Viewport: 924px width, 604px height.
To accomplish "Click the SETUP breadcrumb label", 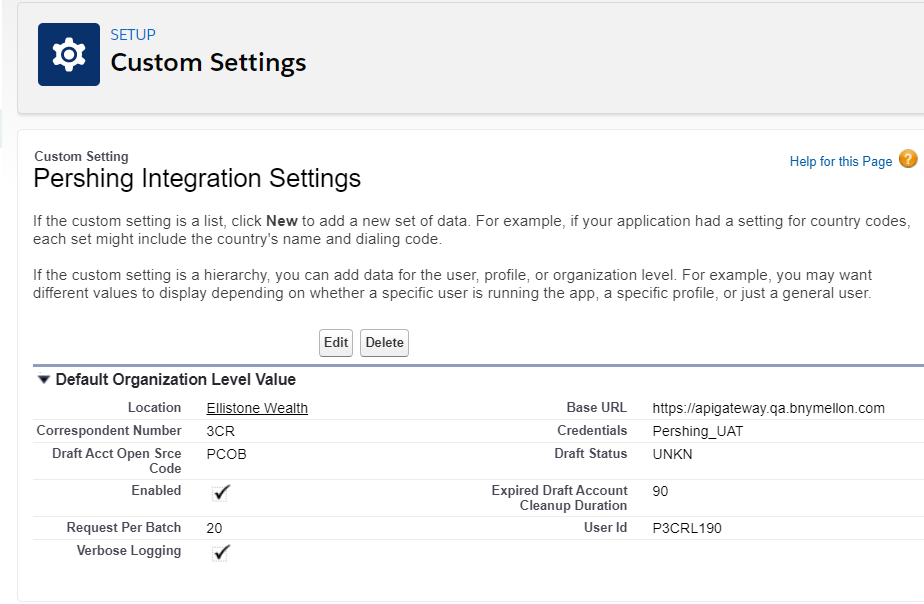I will click(x=133, y=35).
